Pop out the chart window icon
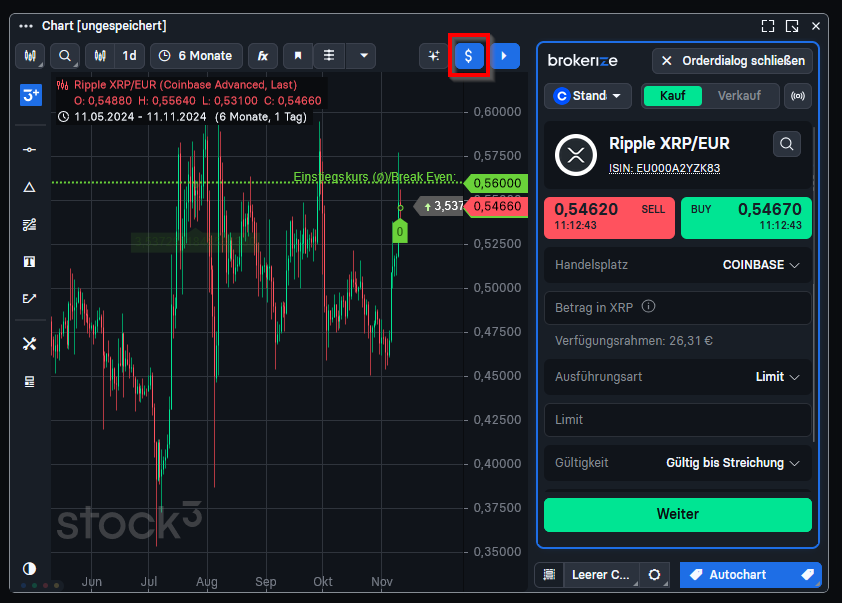 click(792, 26)
